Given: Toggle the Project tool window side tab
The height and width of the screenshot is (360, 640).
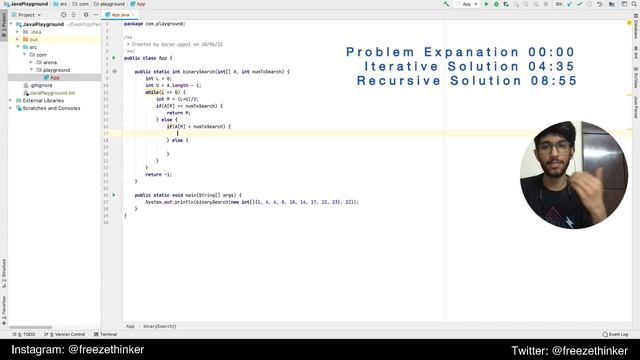Looking at the screenshot, I should click(4, 24).
